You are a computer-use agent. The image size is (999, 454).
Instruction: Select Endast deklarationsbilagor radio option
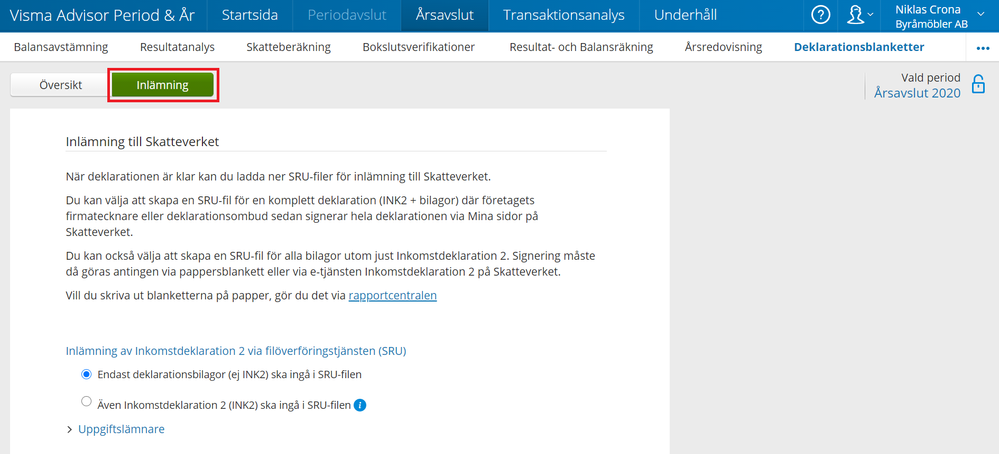(86, 374)
